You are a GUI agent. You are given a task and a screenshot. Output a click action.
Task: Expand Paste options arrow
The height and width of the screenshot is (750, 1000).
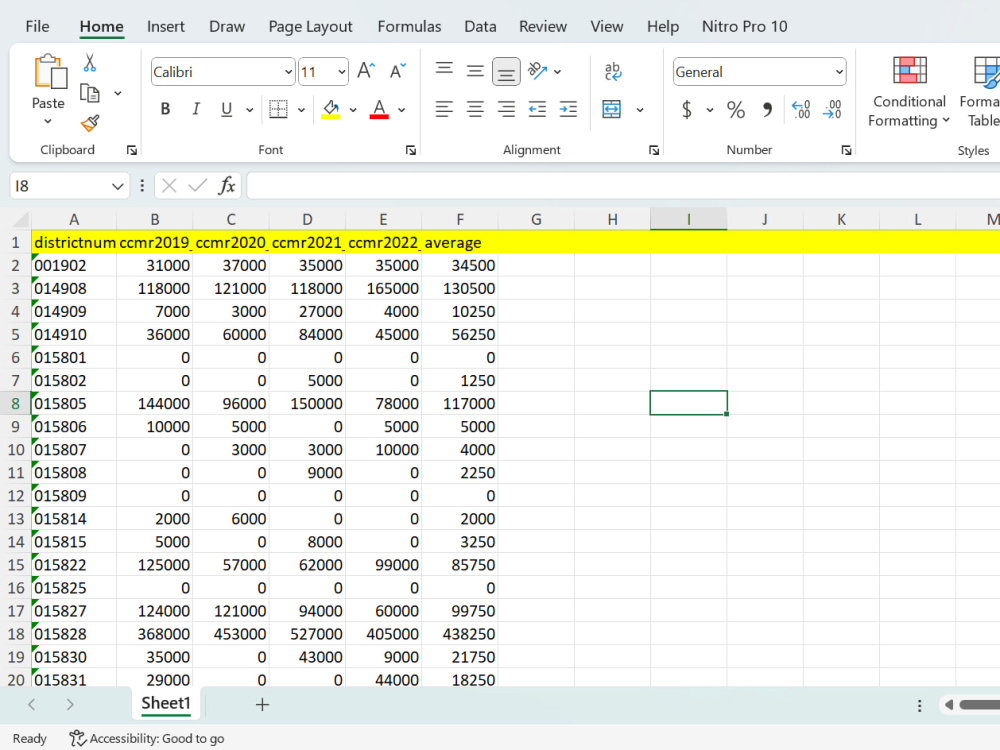48,121
